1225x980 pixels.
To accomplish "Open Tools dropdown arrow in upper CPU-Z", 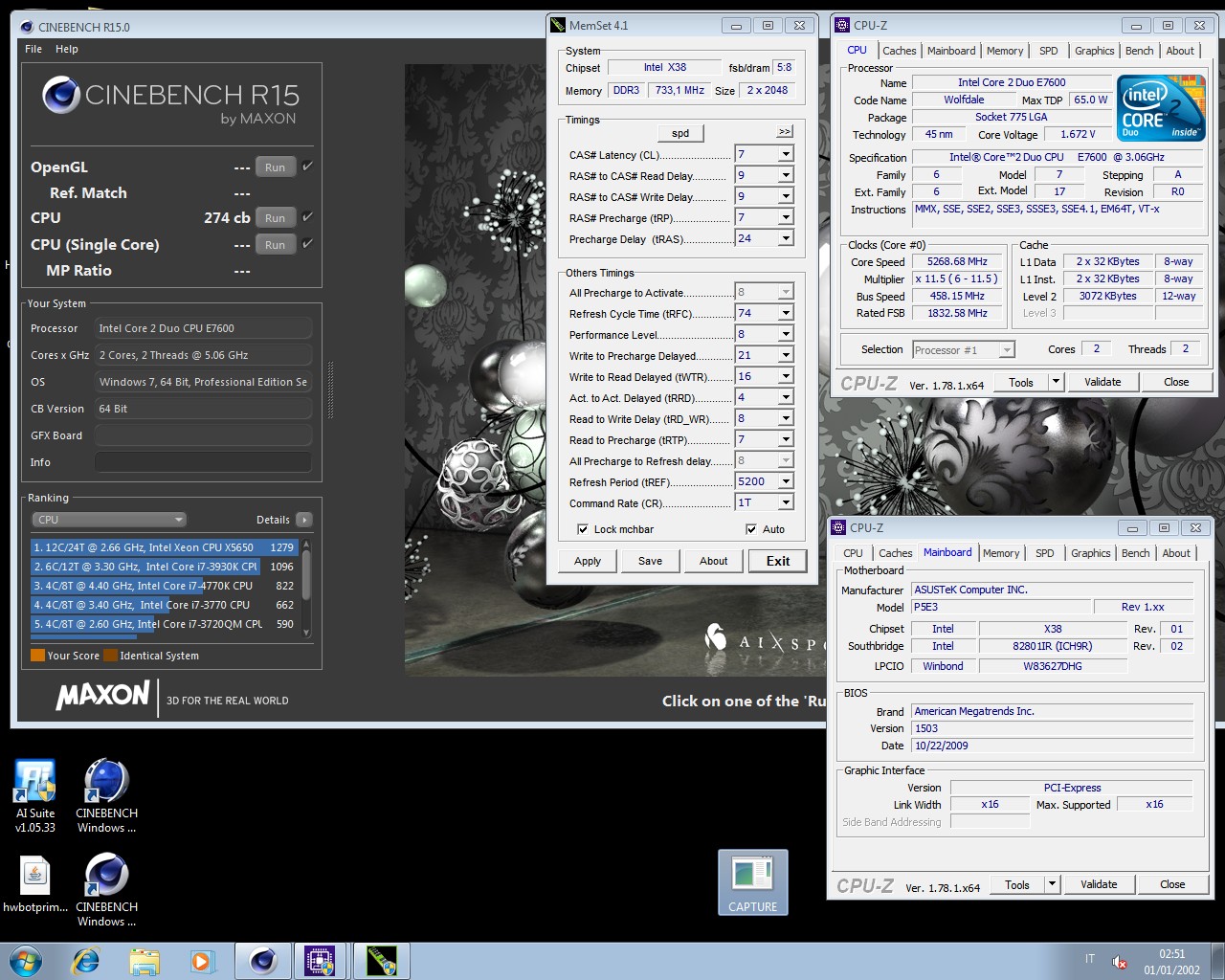I will pos(1056,382).
